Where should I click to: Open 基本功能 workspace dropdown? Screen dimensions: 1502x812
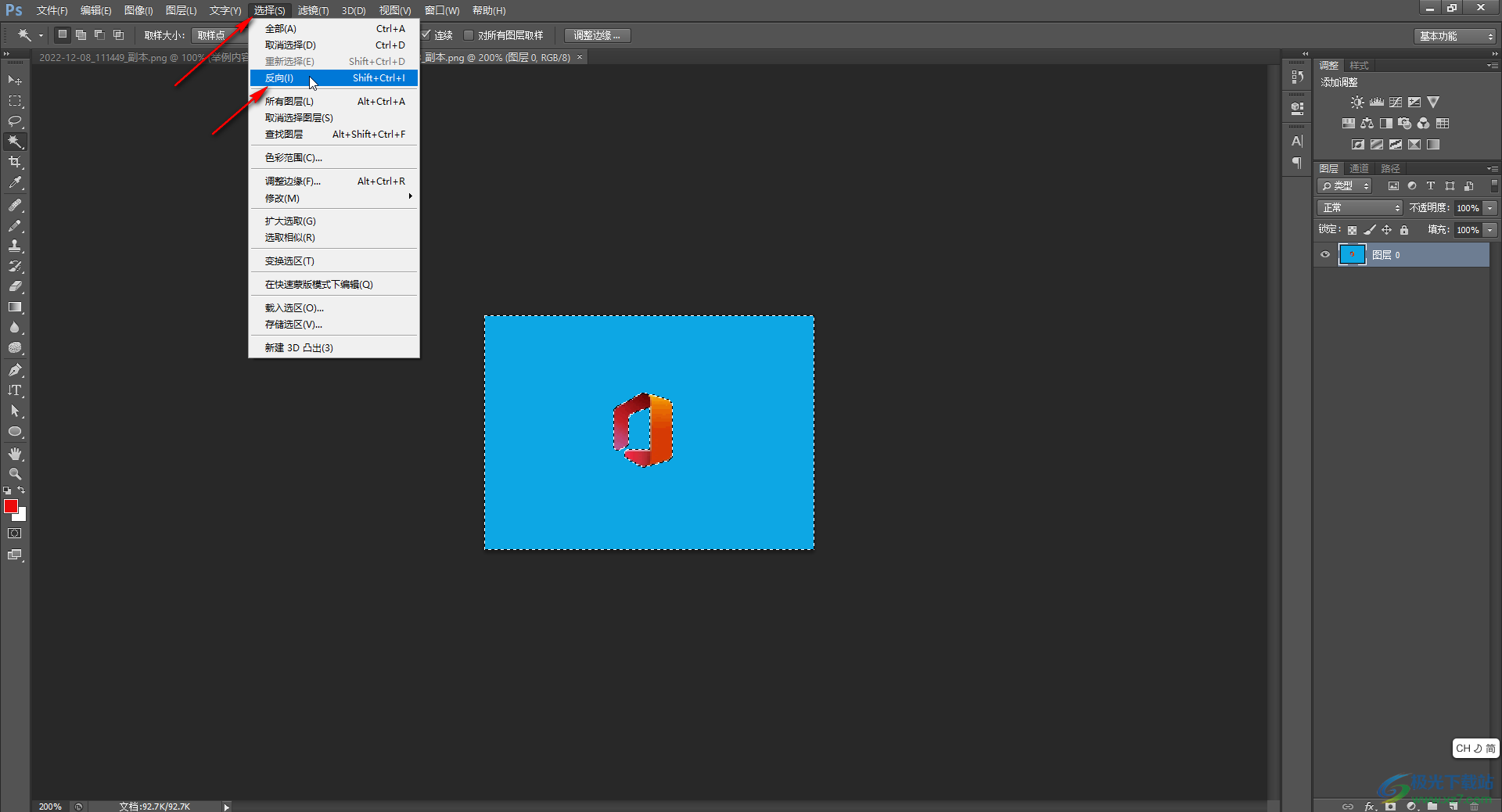point(1455,36)
